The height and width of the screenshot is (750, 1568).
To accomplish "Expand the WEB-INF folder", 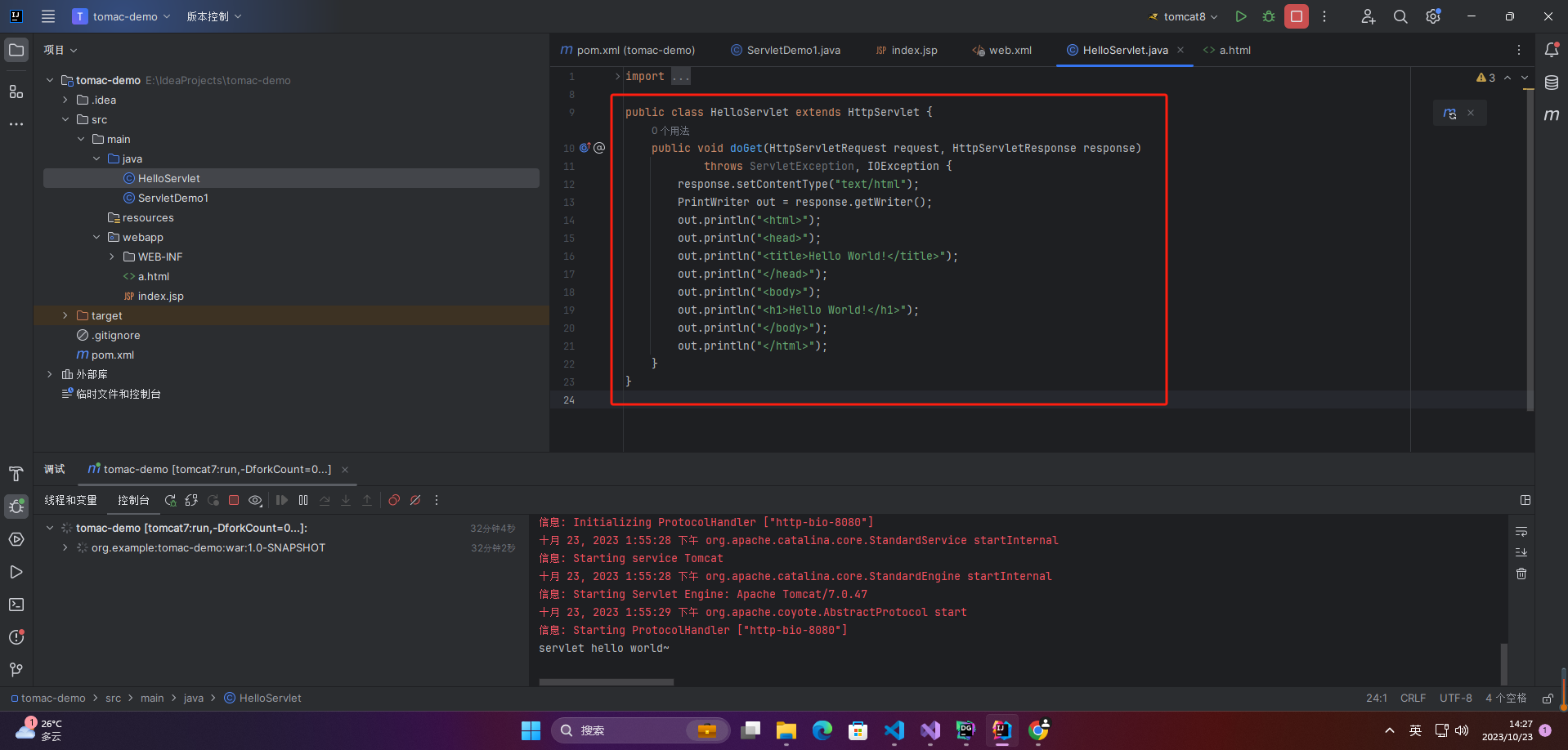I will pos(112,257).
